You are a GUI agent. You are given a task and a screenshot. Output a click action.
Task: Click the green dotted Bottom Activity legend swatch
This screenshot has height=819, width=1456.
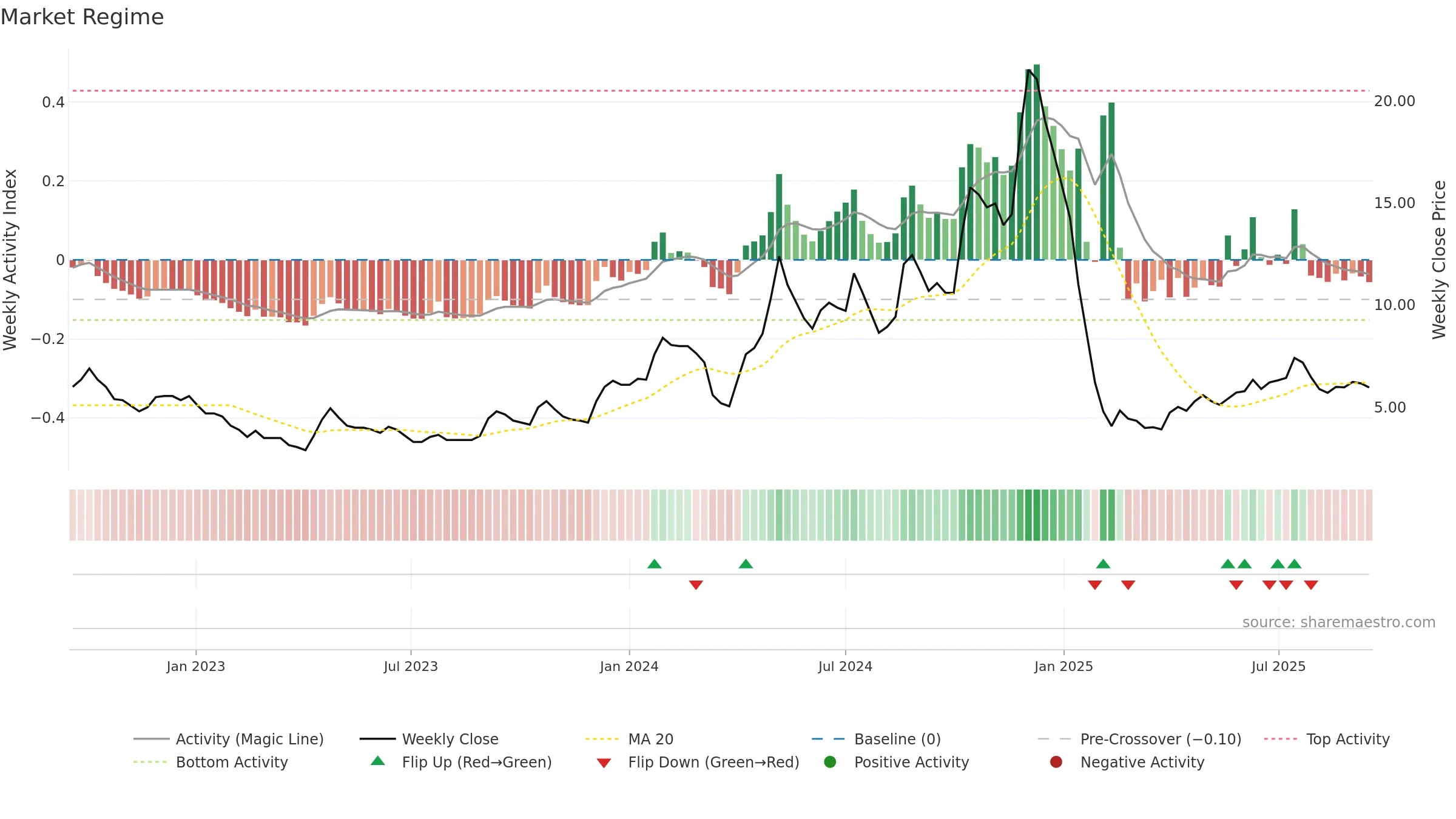(x=150, y=762)
